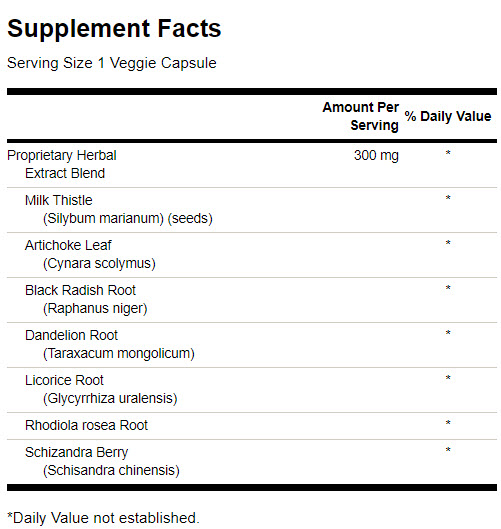Click the Licorice Root ingredient name
Screen dimensions: 501x529
[x=64, y=381]
